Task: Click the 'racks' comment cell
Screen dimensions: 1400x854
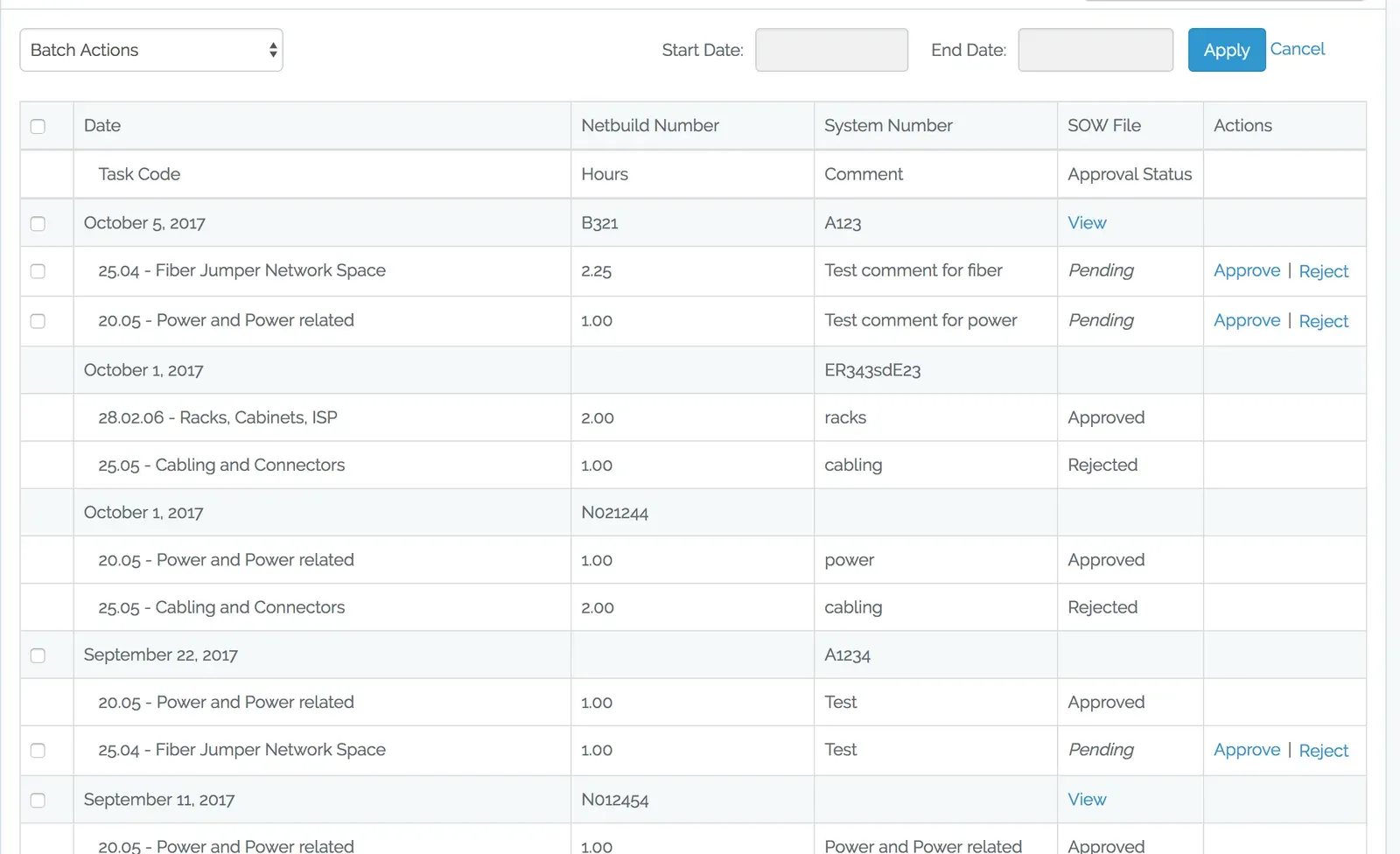Action: point(935,417)
